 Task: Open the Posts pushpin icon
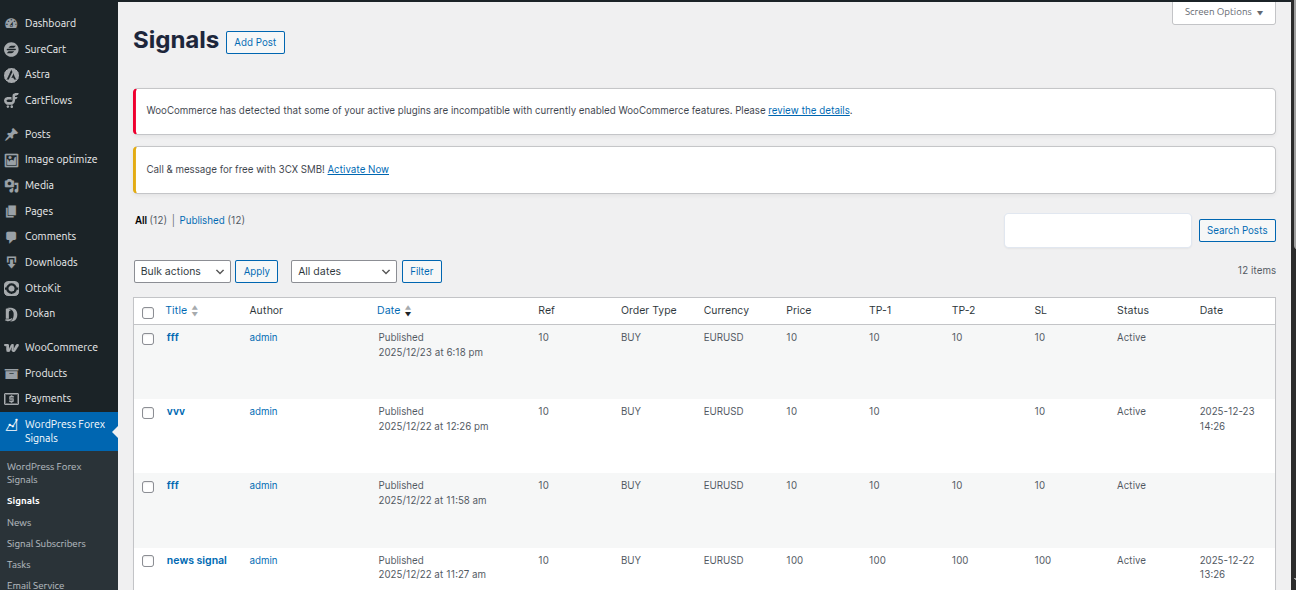(11, 134)
